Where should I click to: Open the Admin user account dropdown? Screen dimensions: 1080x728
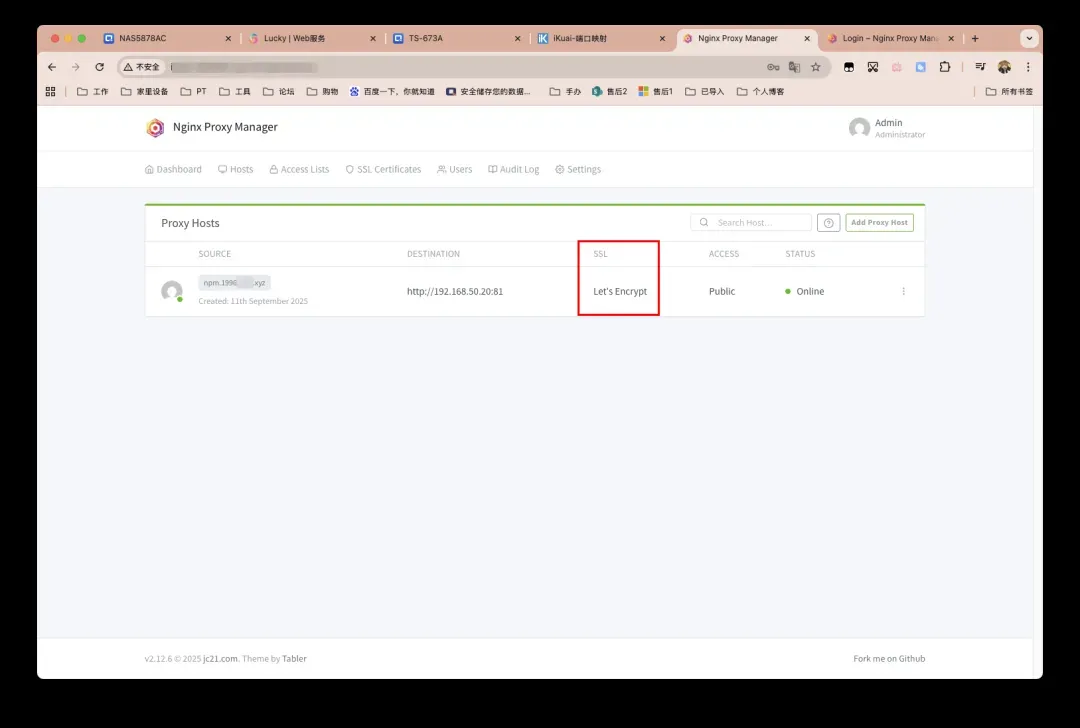pyautogui.click(x=887, y=128)
